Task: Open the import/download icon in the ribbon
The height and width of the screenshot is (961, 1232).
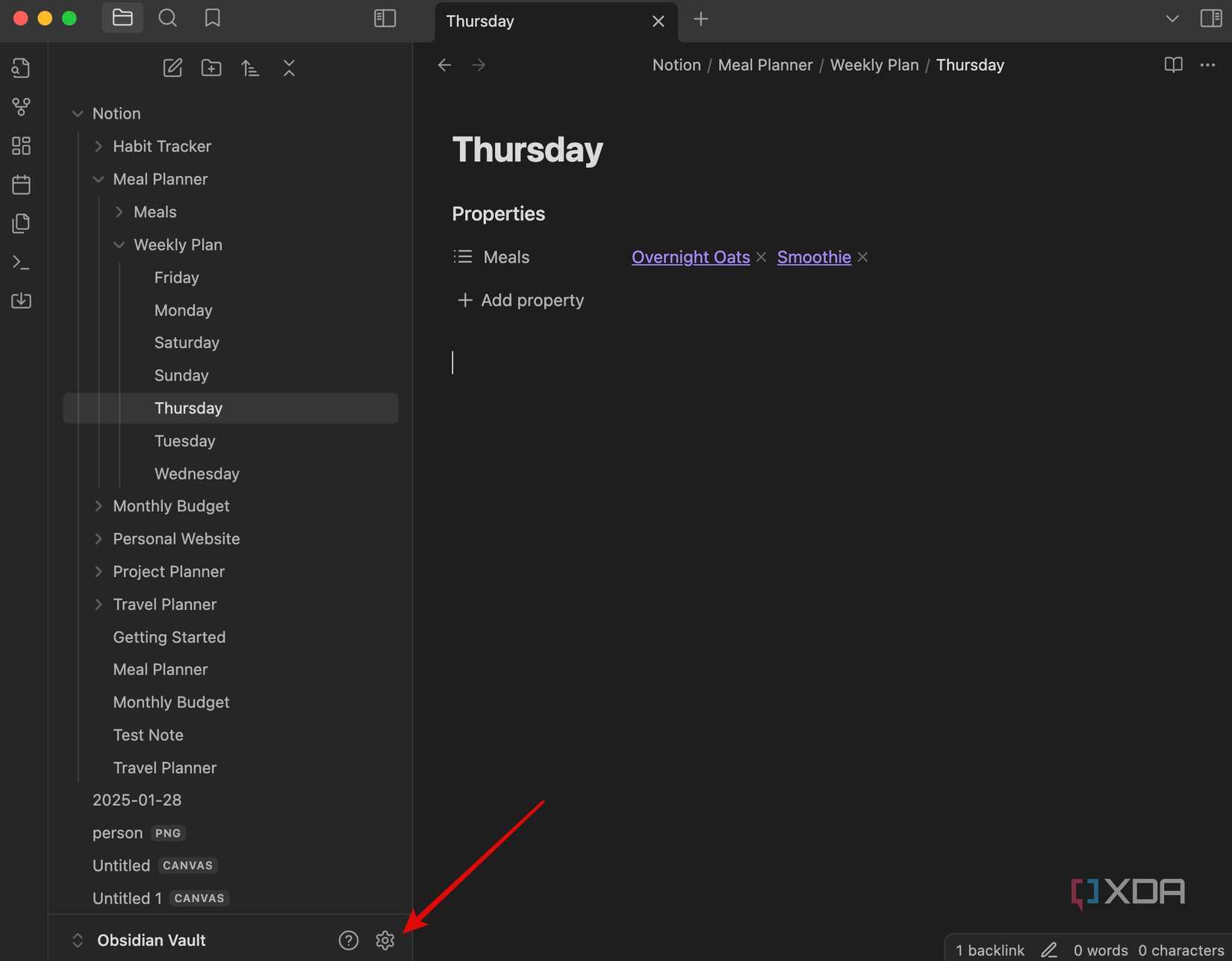Action: [x=21, y=301]
